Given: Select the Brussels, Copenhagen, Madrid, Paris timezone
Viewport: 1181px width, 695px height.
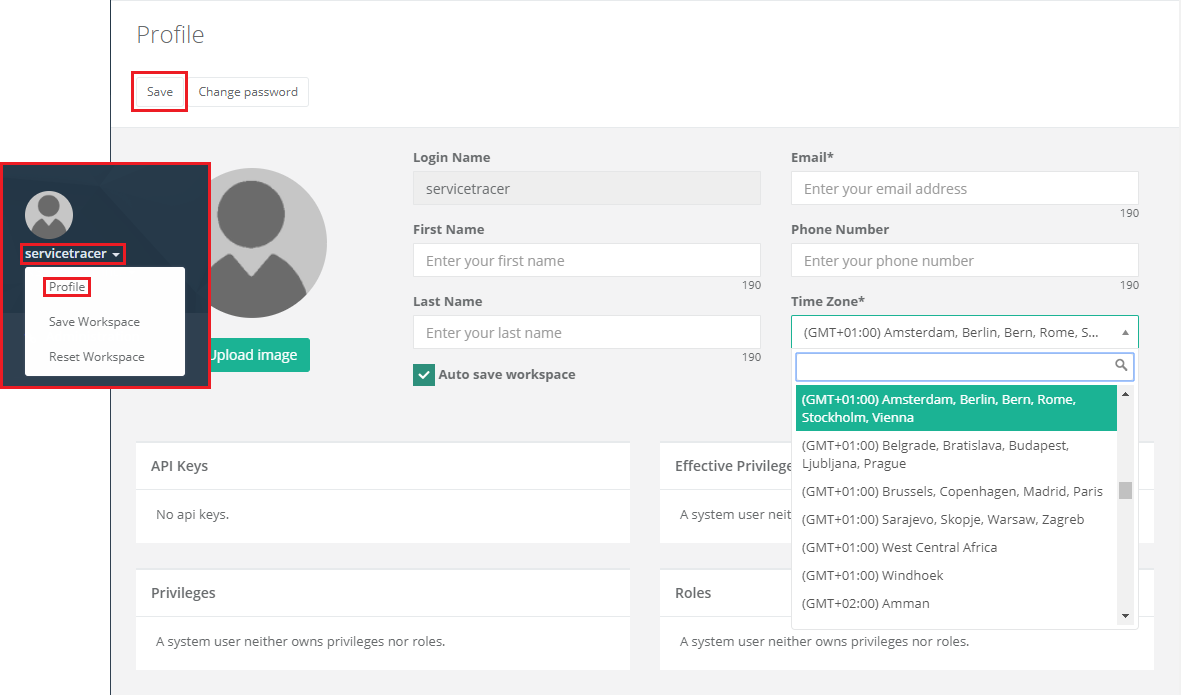Looking at the screenshot, I should coord(952,492).
